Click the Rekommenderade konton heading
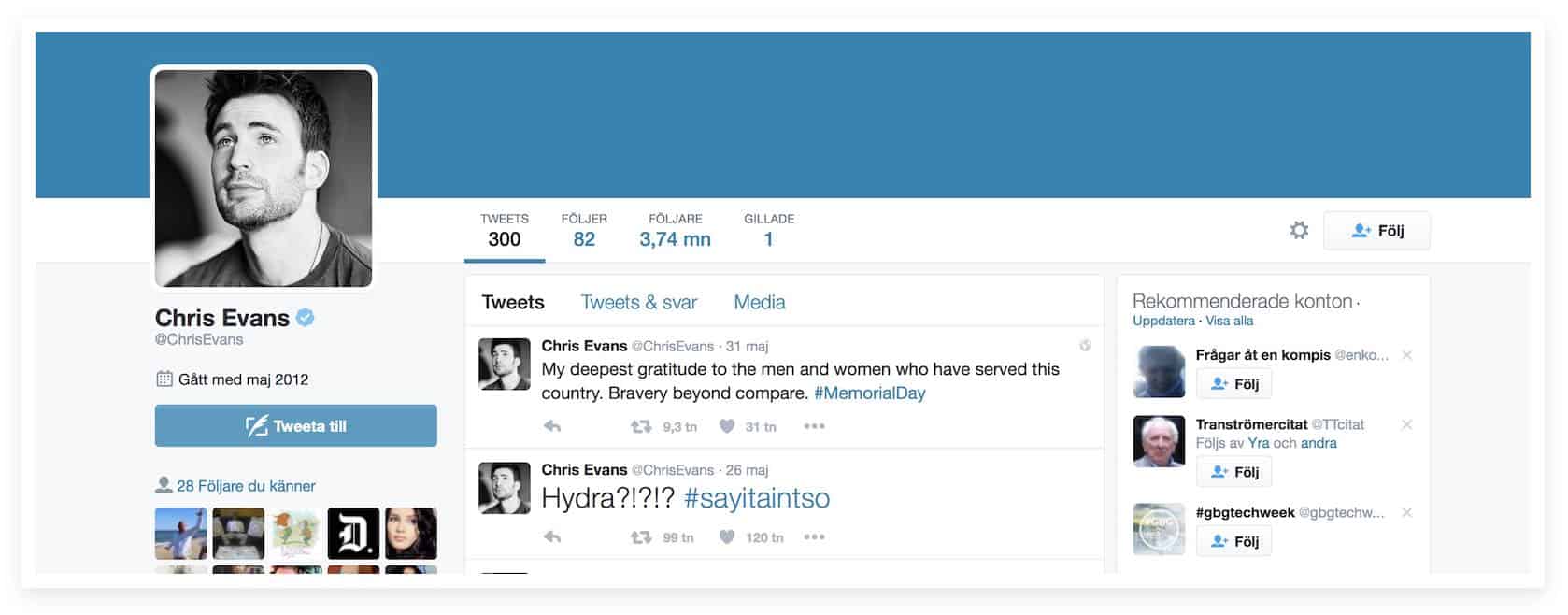1568x615 pixels. 1243,301
